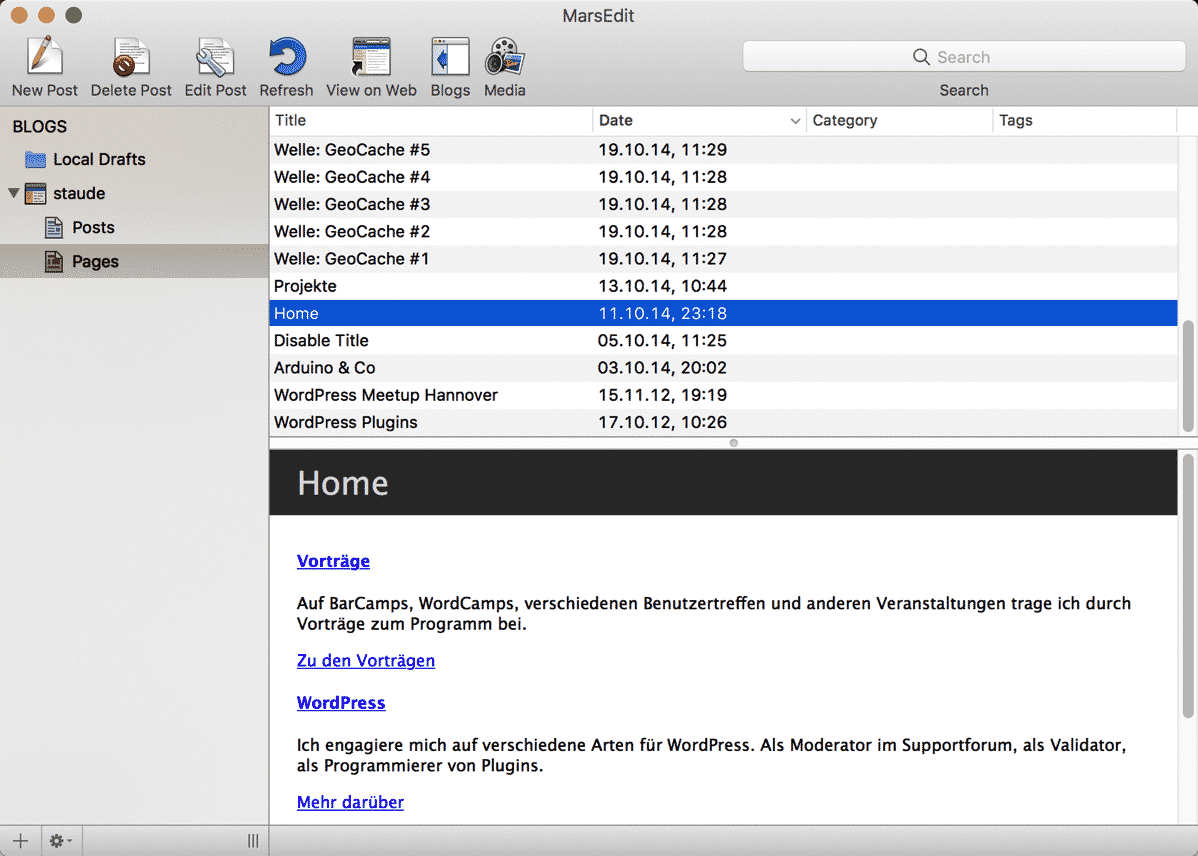Open Edit Post from the toolbar

tap(215, 57)
